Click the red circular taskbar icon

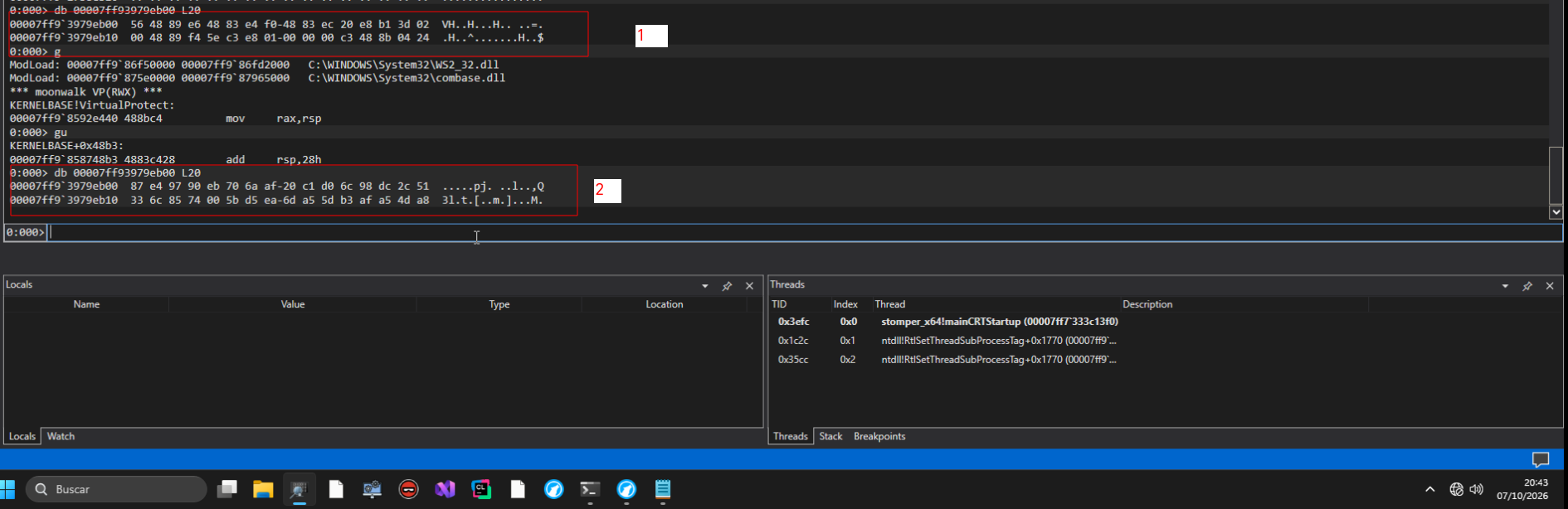pyautogui.click(x=408, y=489)
